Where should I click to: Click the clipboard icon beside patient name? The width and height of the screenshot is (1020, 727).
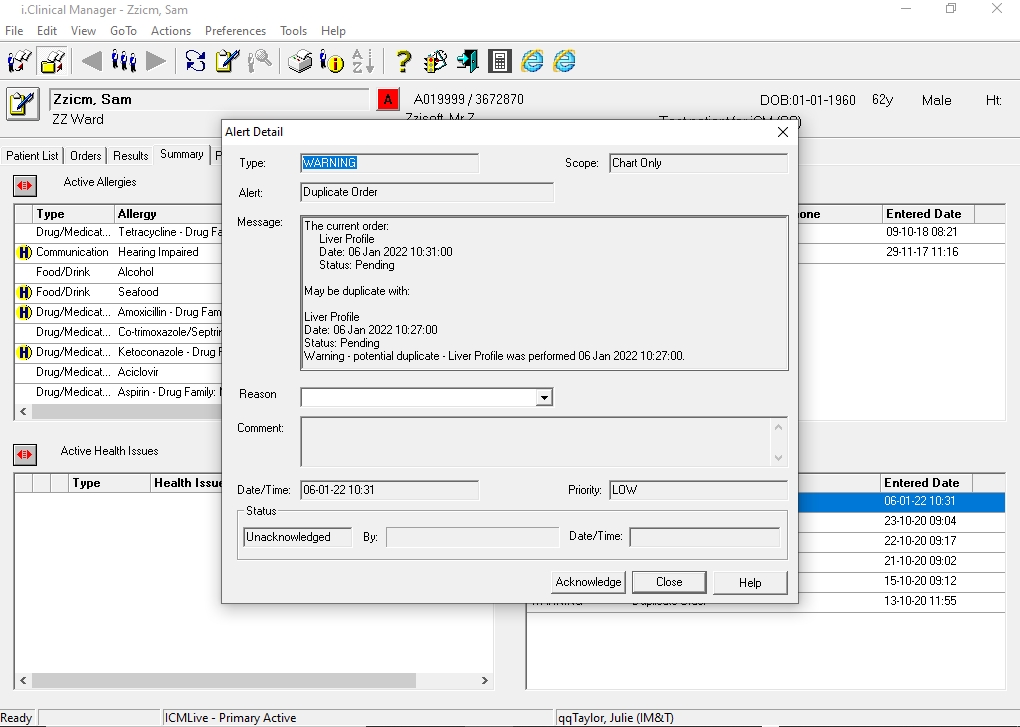pos(23,104)
